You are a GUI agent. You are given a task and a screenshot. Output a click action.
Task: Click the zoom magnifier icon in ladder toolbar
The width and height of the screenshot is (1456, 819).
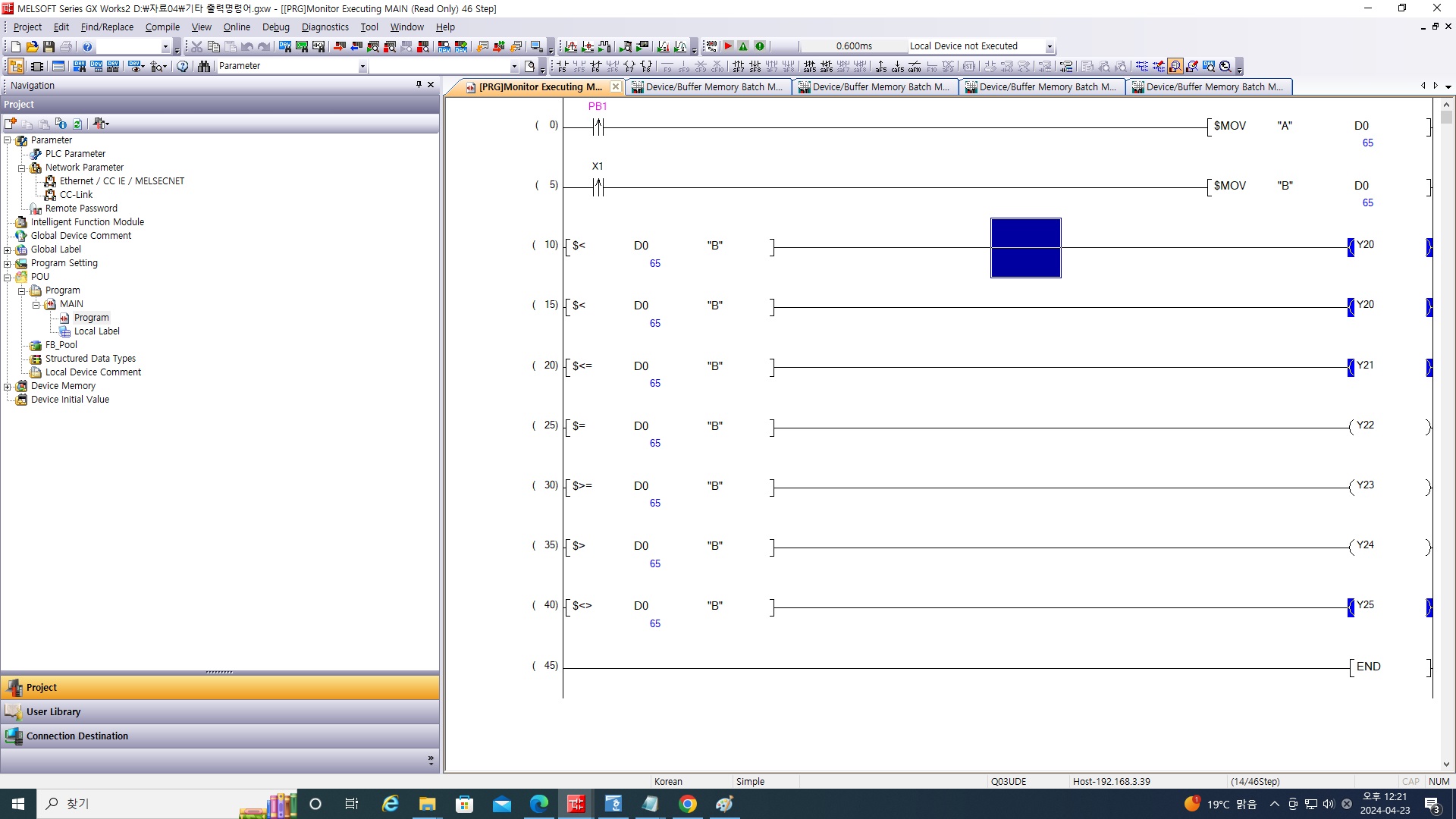[x=1225, y=67]
